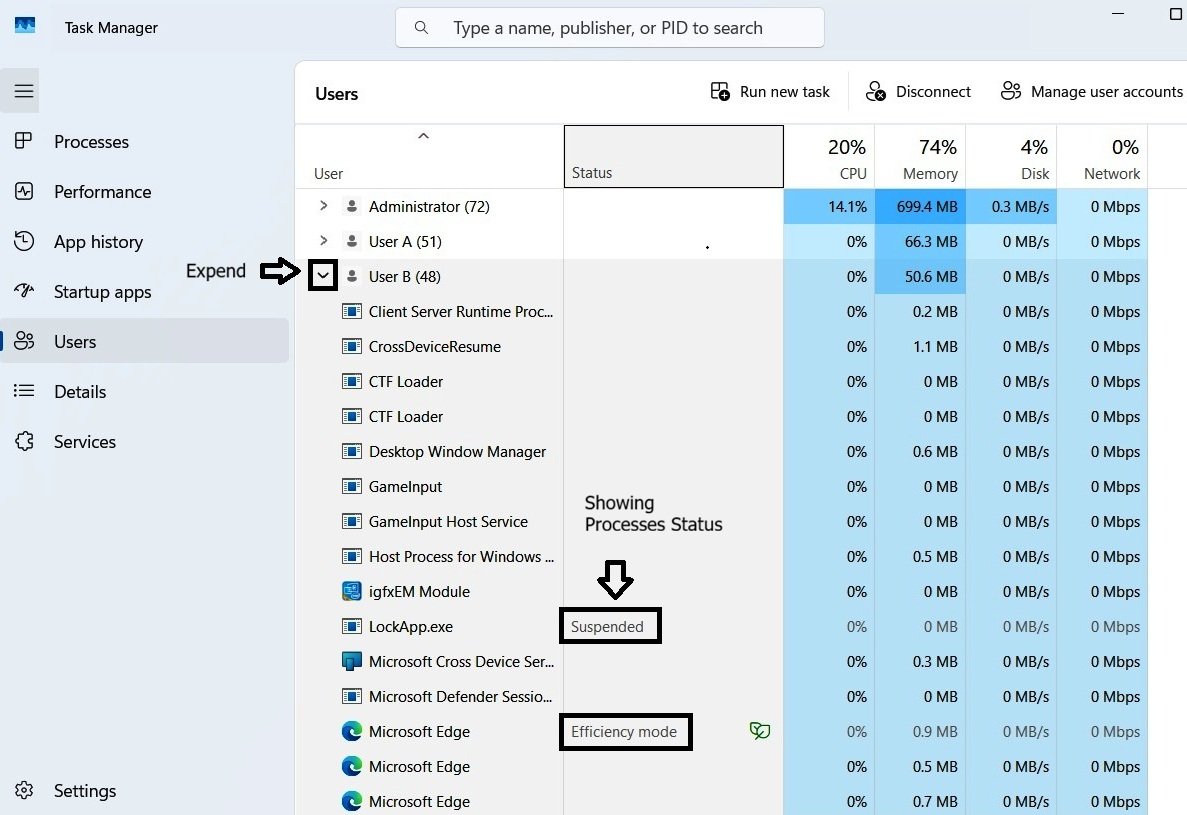
Task: Select the Users page
Action: coord(144,341)
